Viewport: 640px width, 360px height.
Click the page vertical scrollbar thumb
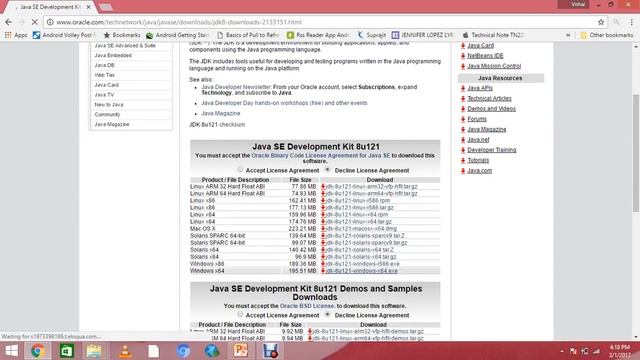pyautogui.click(x=636, y=153)
